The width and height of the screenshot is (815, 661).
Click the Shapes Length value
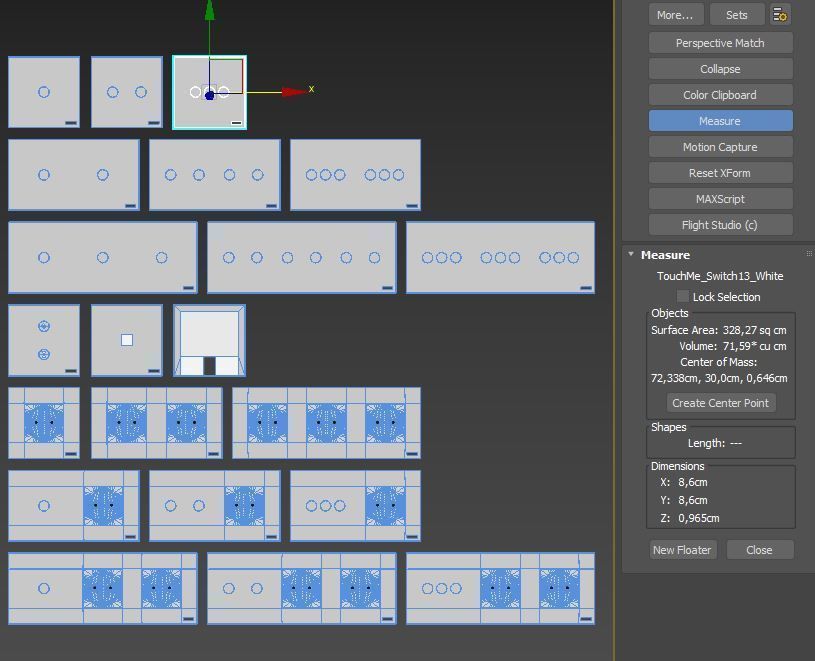pos(735,443)
